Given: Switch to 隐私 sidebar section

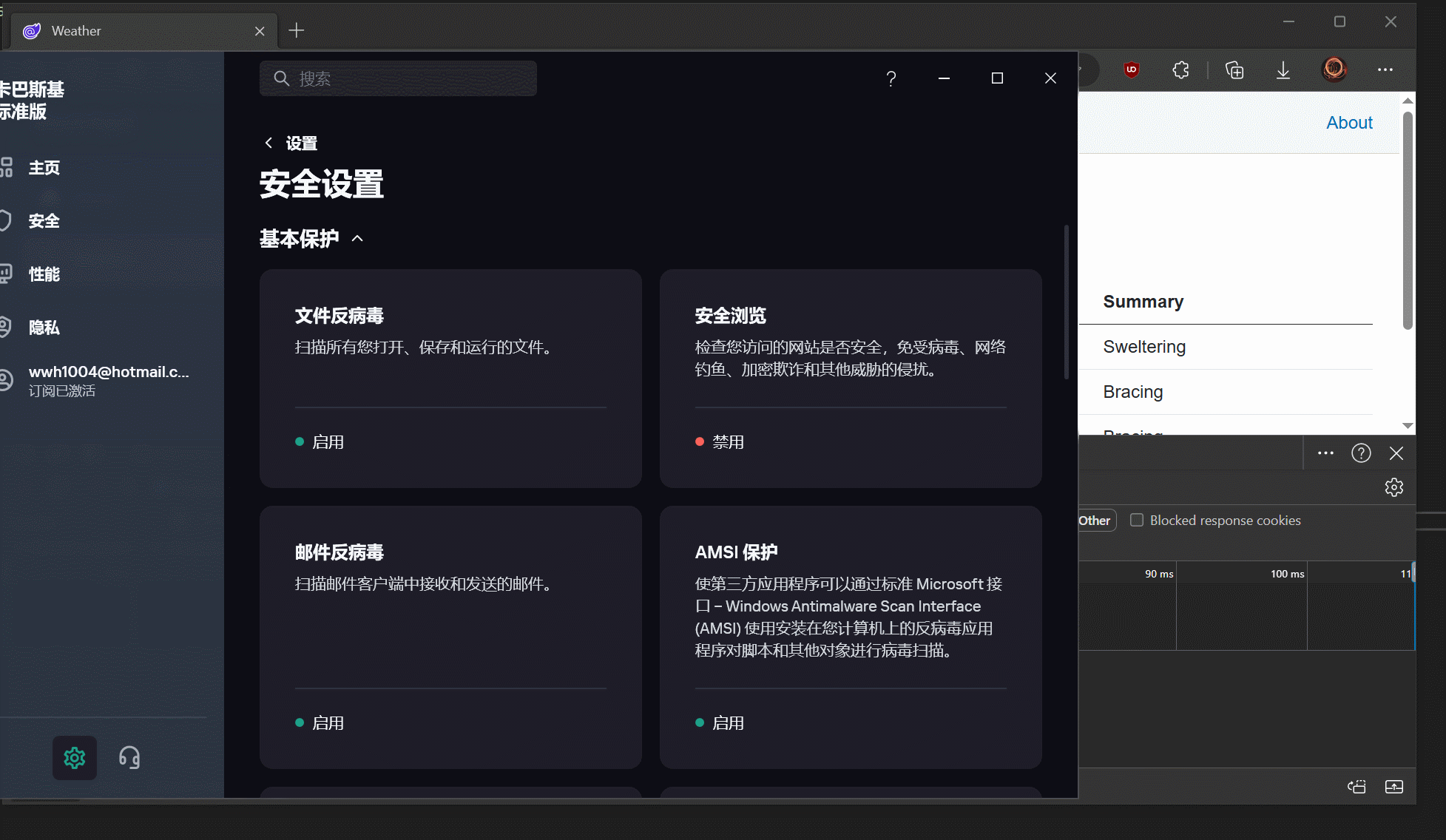Looking at the screenshot, I should coord(44,328).
